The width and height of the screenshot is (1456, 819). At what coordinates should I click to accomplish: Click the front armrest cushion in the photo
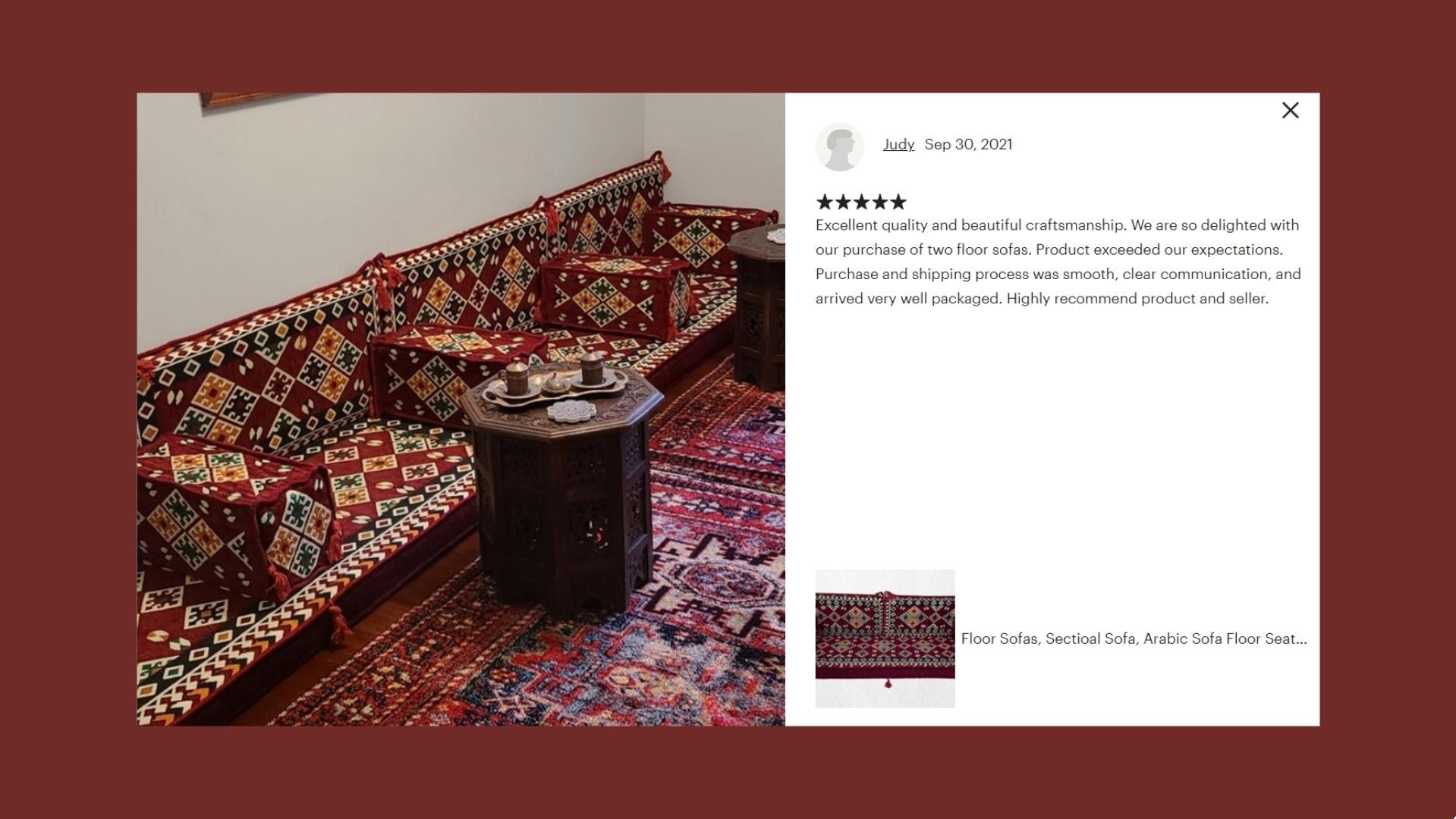click(x=235, y=508)
